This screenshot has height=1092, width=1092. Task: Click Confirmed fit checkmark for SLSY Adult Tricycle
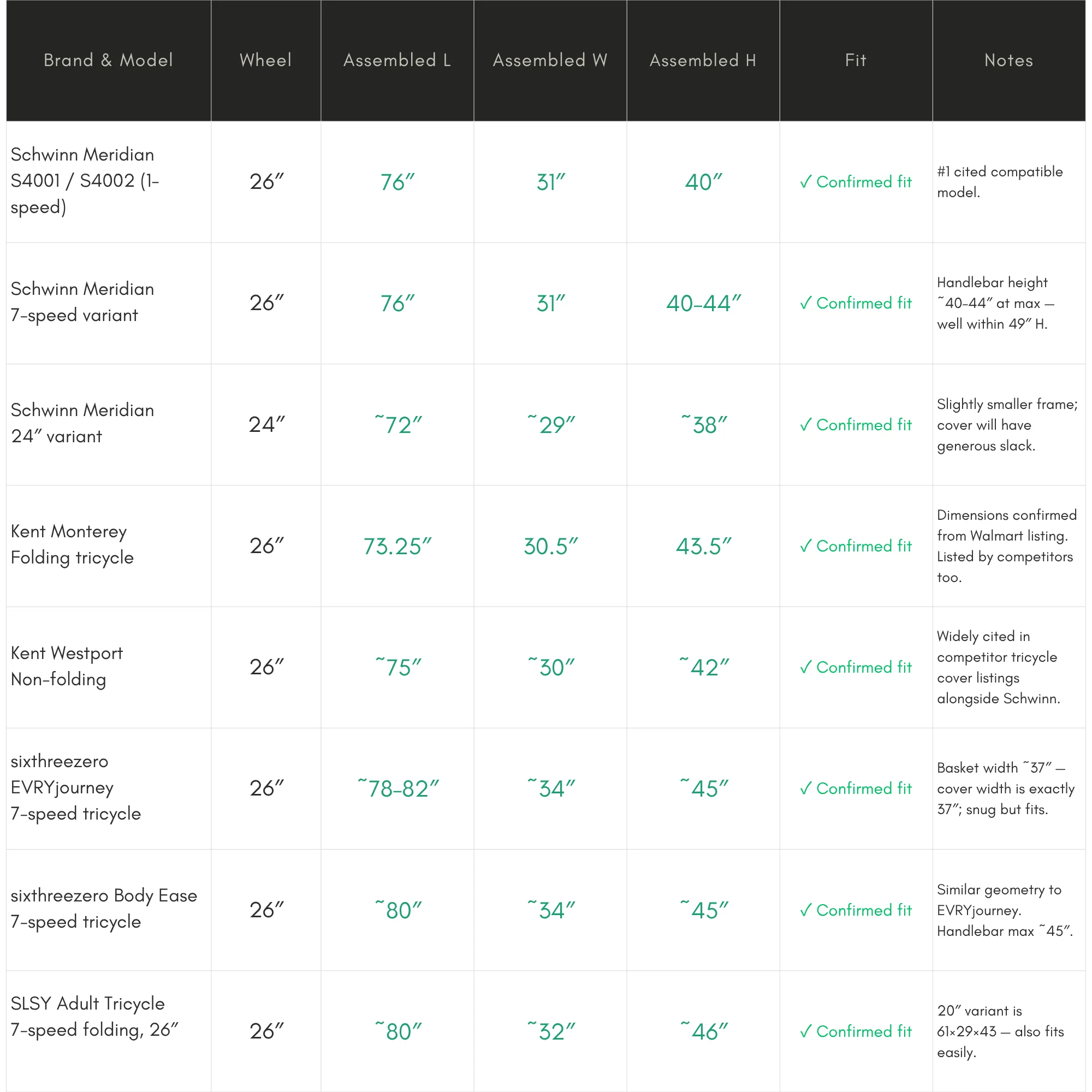pos(806,1031)
